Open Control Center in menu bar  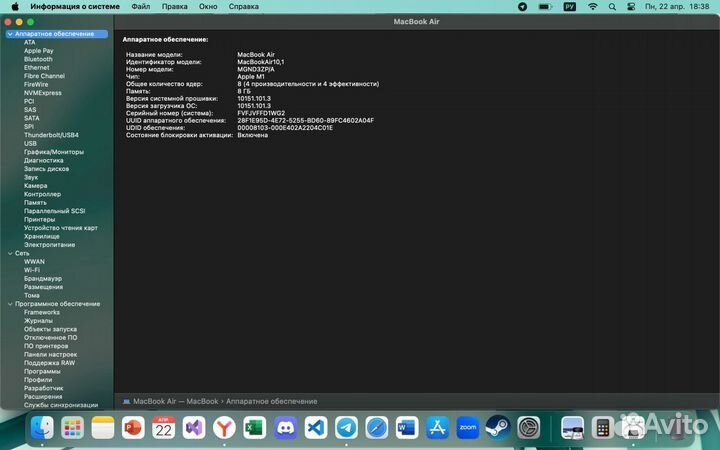[631, 7]
